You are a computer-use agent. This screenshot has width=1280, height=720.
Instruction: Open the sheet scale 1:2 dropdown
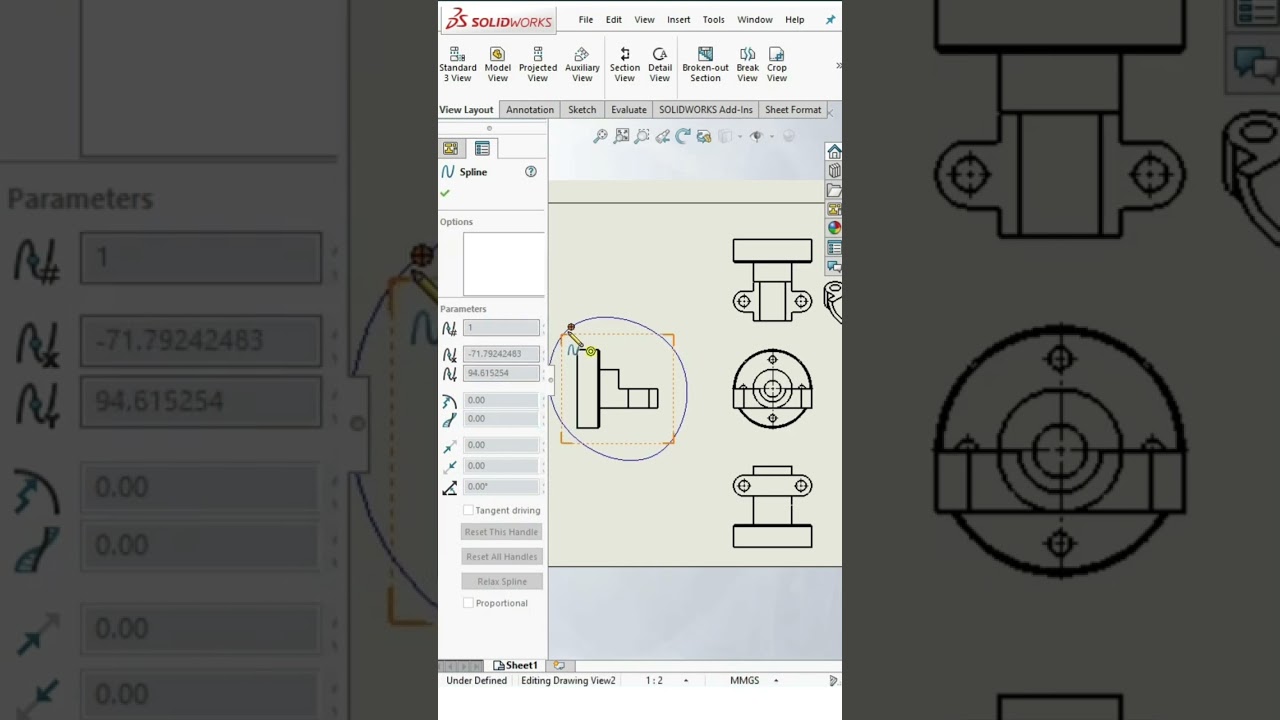pyautogui.click(x=686, y=681)
